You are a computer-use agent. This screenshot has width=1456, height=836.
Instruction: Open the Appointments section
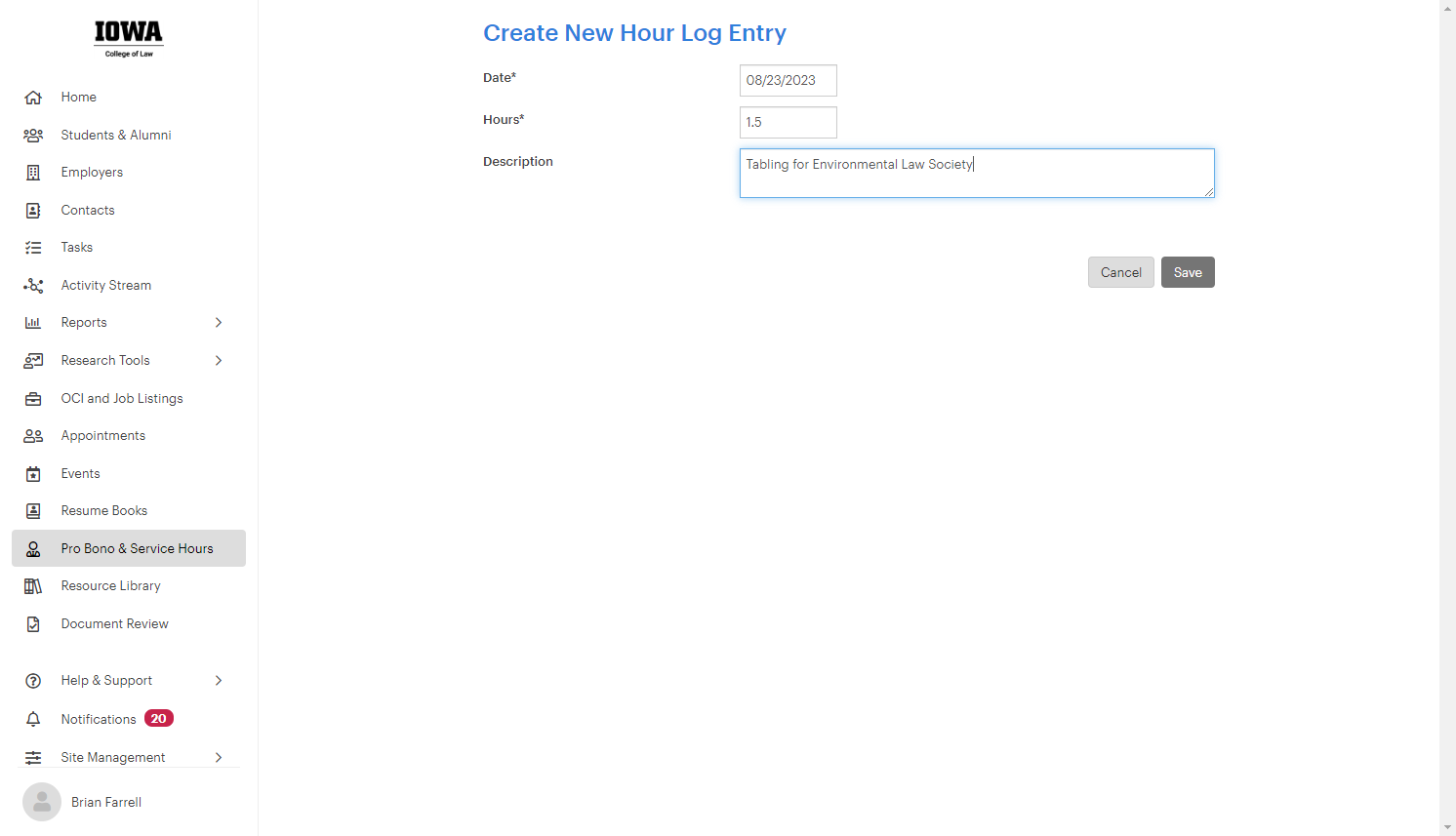(103, 436)
